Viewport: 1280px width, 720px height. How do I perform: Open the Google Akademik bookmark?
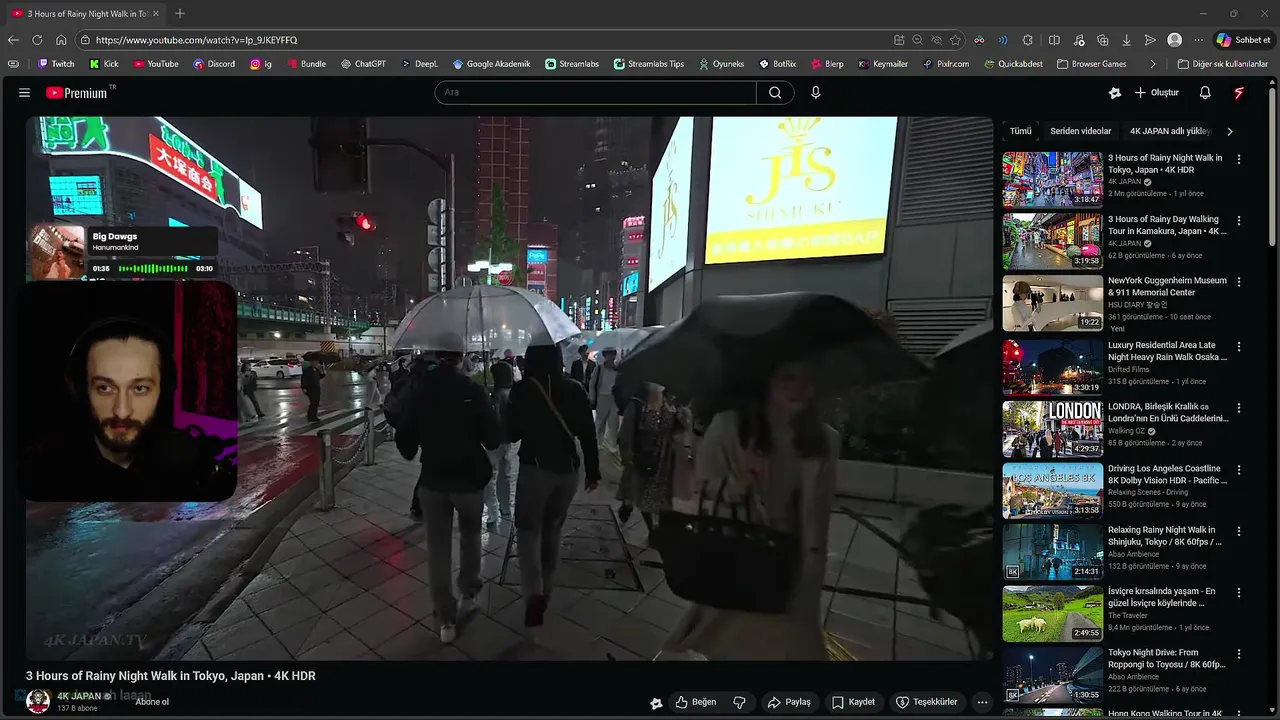coord(491,64)
